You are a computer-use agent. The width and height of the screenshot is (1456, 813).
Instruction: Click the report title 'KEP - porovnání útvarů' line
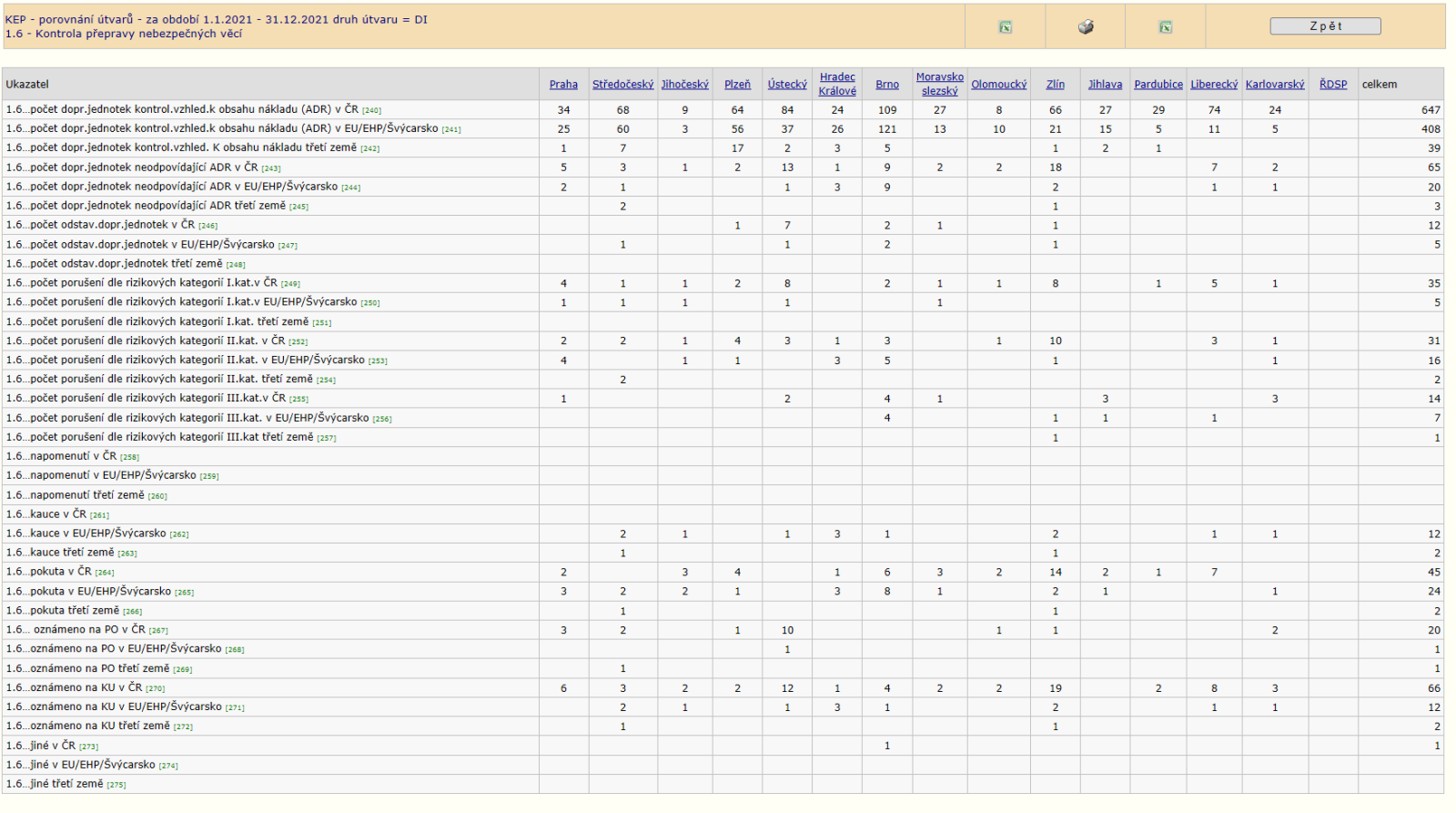coord(217,19)
